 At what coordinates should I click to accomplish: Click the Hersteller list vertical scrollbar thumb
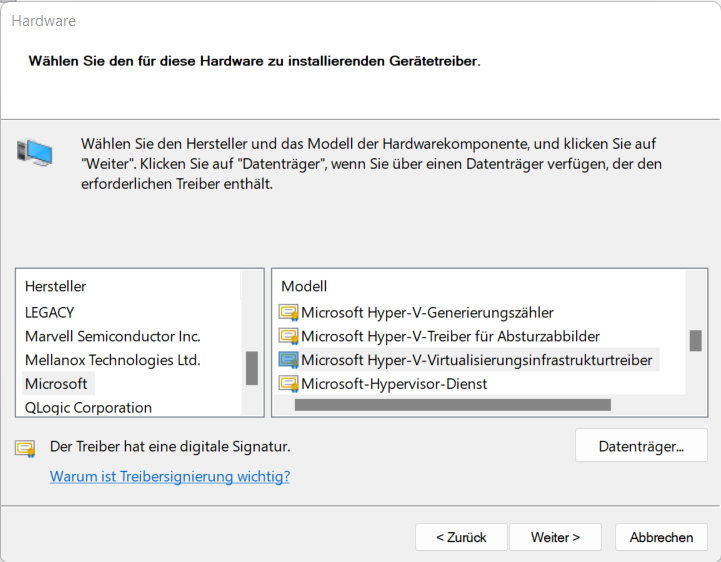click(x=252, y=368)
